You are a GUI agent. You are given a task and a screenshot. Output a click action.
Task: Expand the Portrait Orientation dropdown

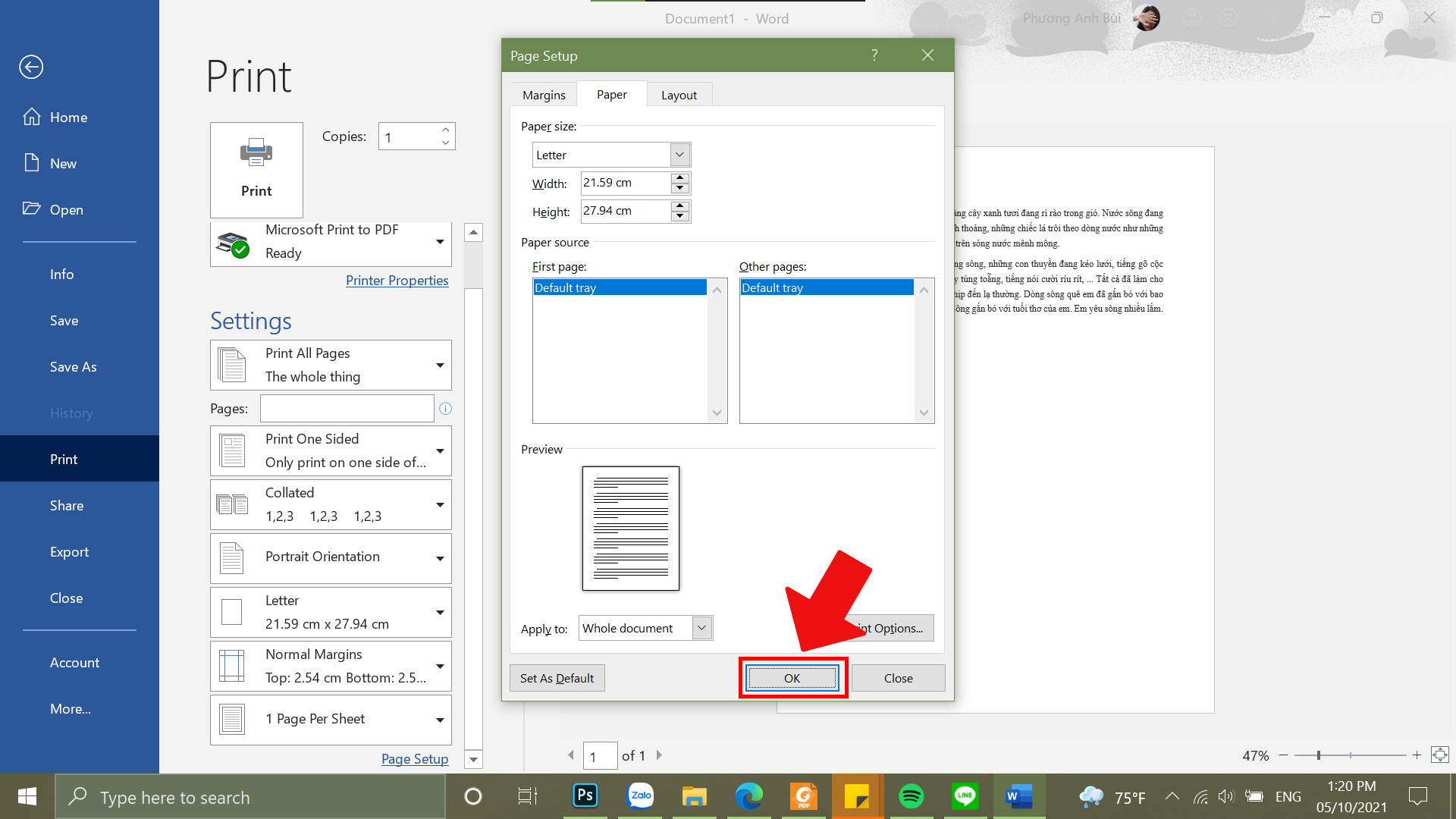pos(440,559)
